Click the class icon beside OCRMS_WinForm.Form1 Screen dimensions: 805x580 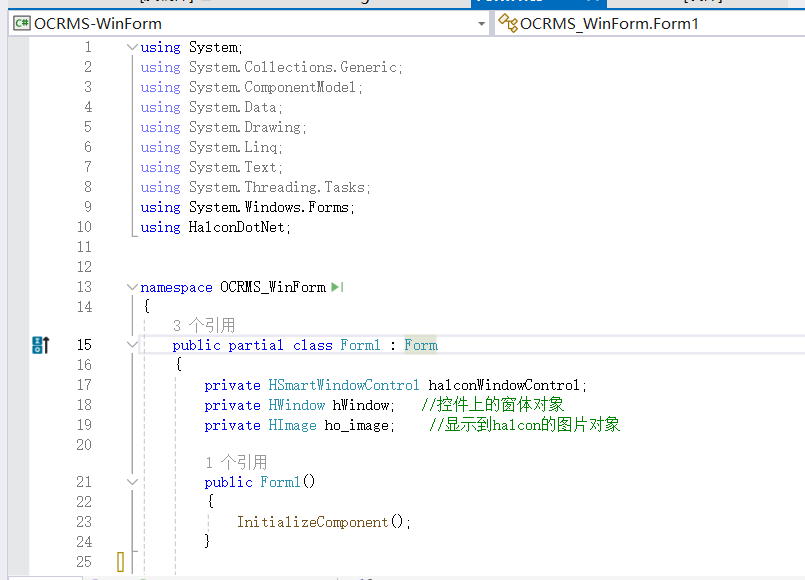point(507,23)
